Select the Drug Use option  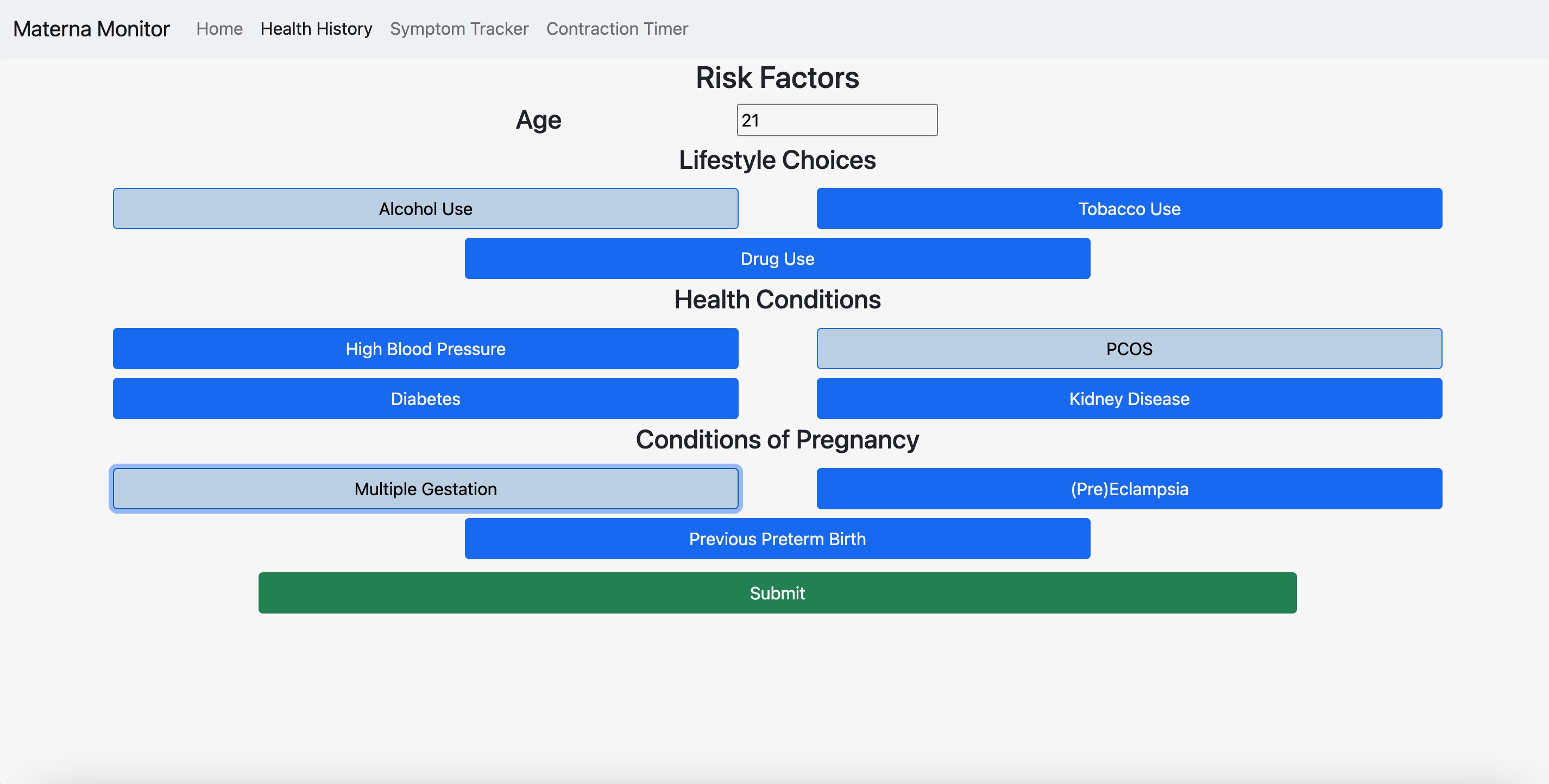778,258
